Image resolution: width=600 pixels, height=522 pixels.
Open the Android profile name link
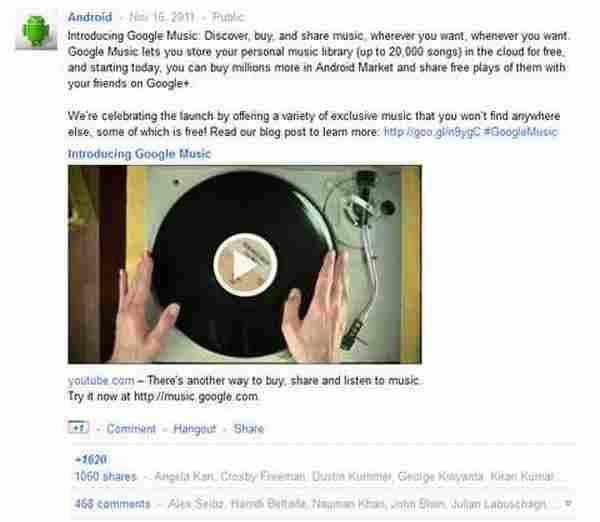90,17
